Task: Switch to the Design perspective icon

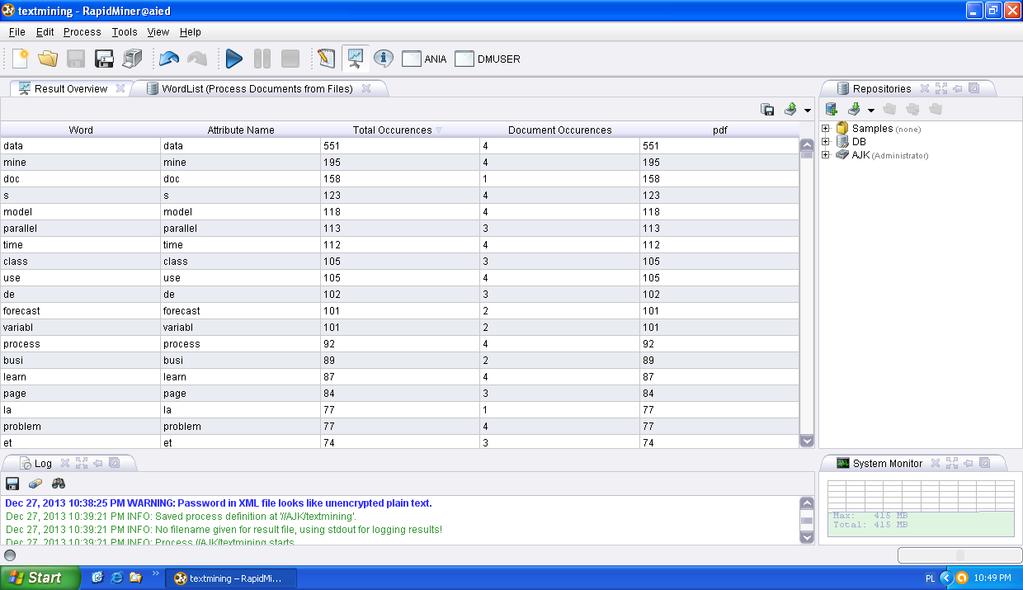Action: (326, 59)
